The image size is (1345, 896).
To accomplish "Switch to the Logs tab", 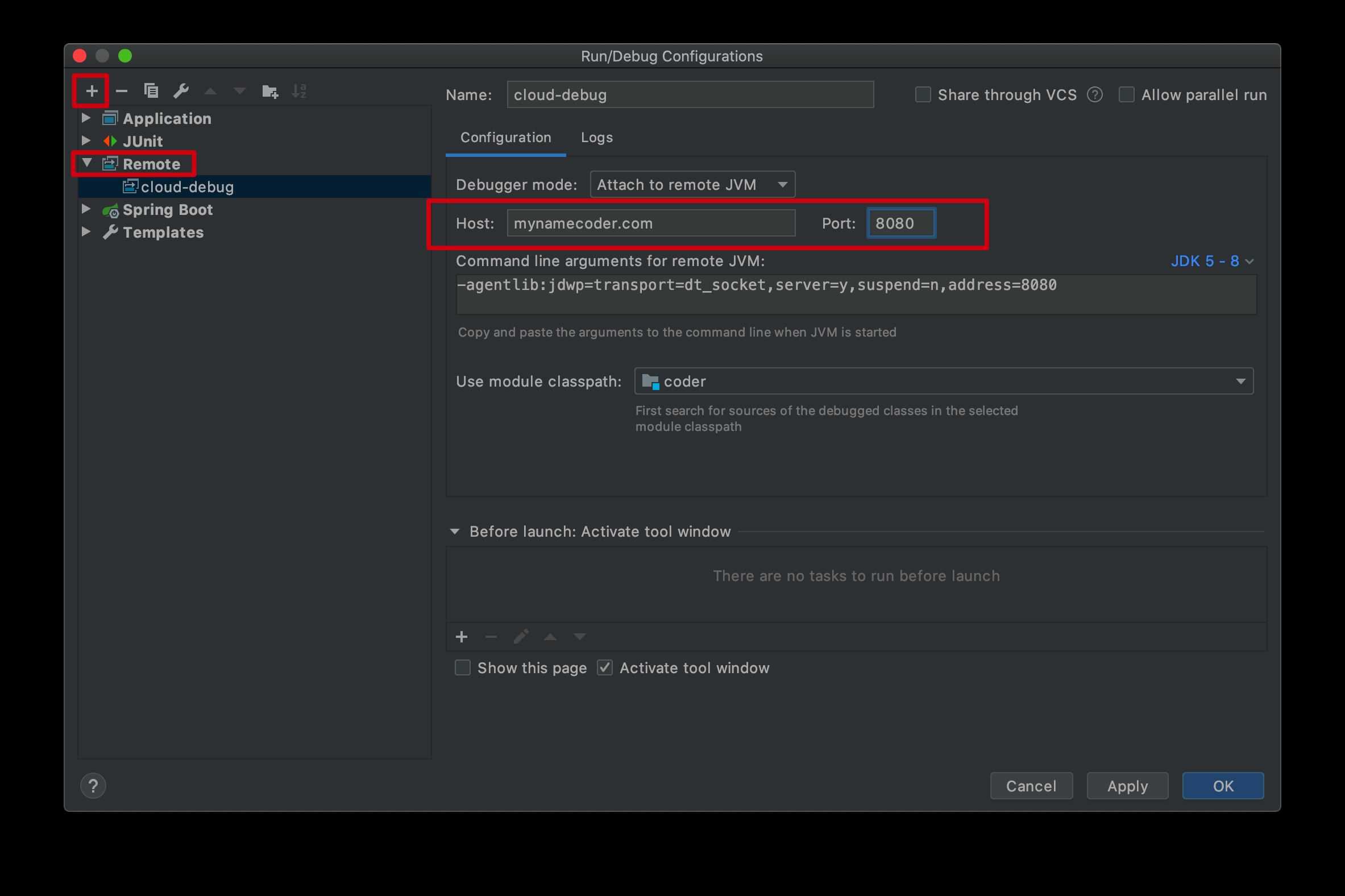I will tap(596, 138).
